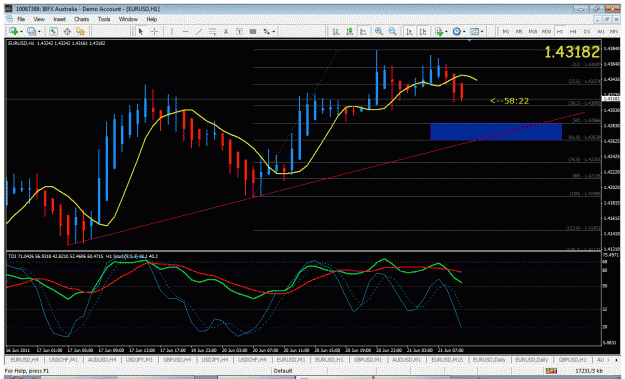Viewport: 625px width, 379px height.
Task: Open the Periodicity clock icon
Action: [x=457, y=31]
